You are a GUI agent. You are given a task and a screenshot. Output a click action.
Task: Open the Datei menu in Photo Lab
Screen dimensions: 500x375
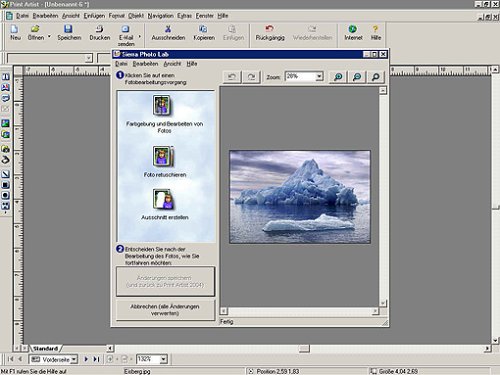tap(121, 64)
